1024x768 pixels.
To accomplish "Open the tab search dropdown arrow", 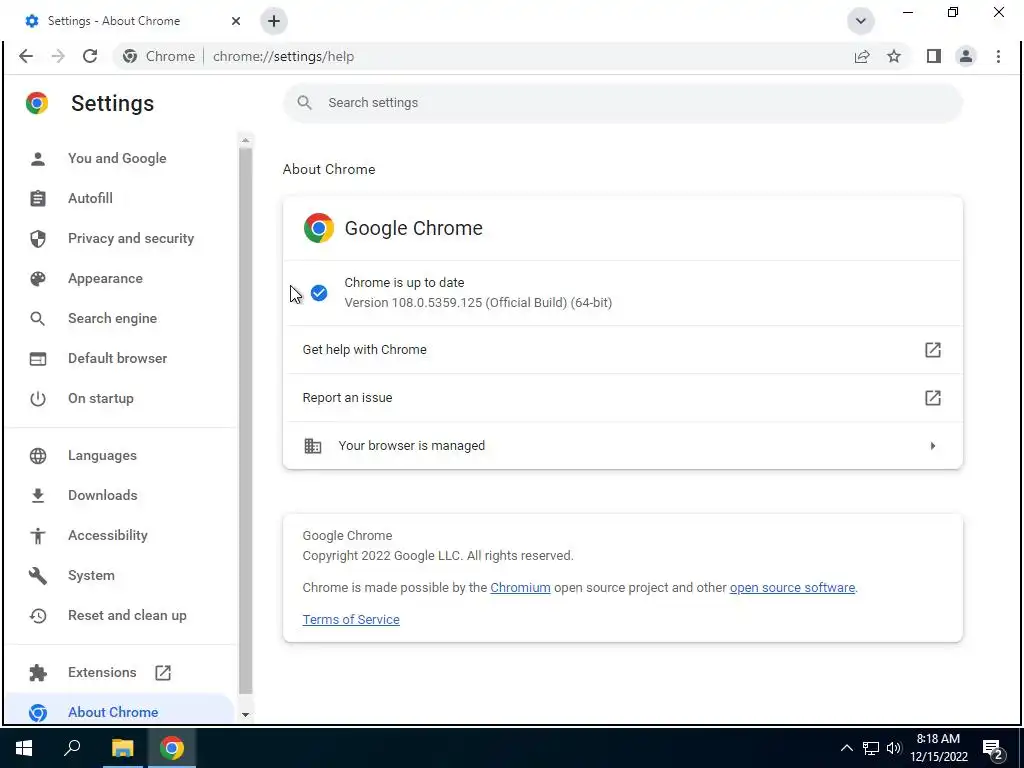I will point(861,21).
